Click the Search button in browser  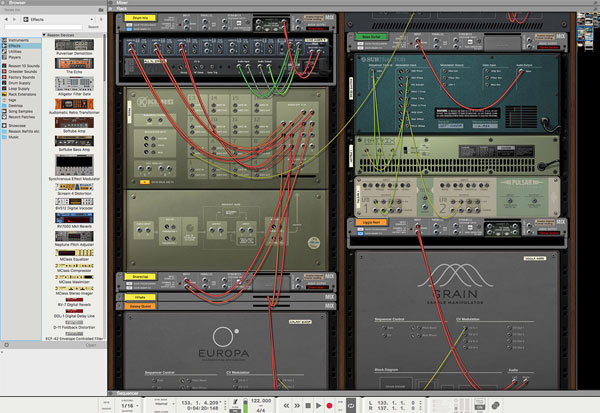(x=93, y=27)
